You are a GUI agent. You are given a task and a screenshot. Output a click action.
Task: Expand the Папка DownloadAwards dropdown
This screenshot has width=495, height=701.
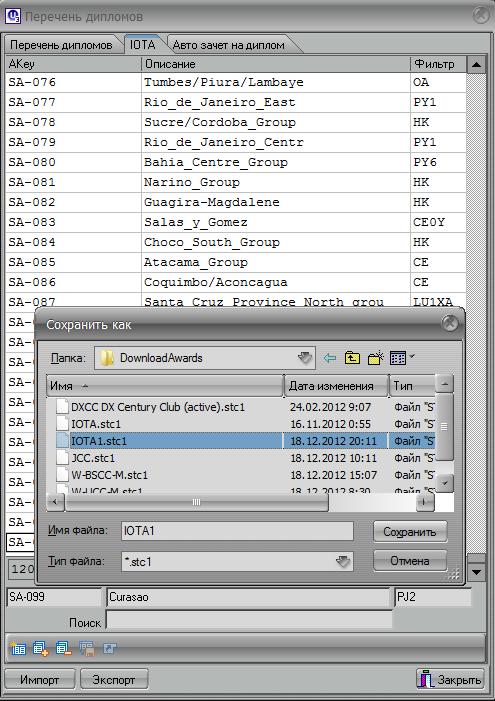[x=305, y=358]
